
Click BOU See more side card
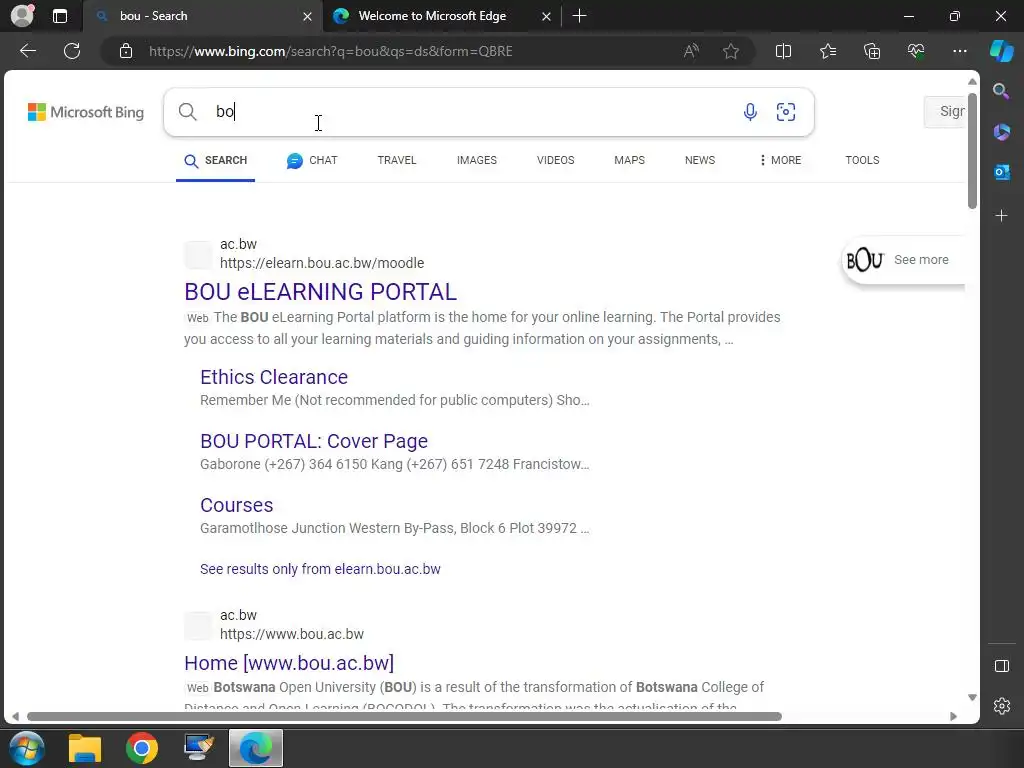pyautogui.click(x=904, y=260)
